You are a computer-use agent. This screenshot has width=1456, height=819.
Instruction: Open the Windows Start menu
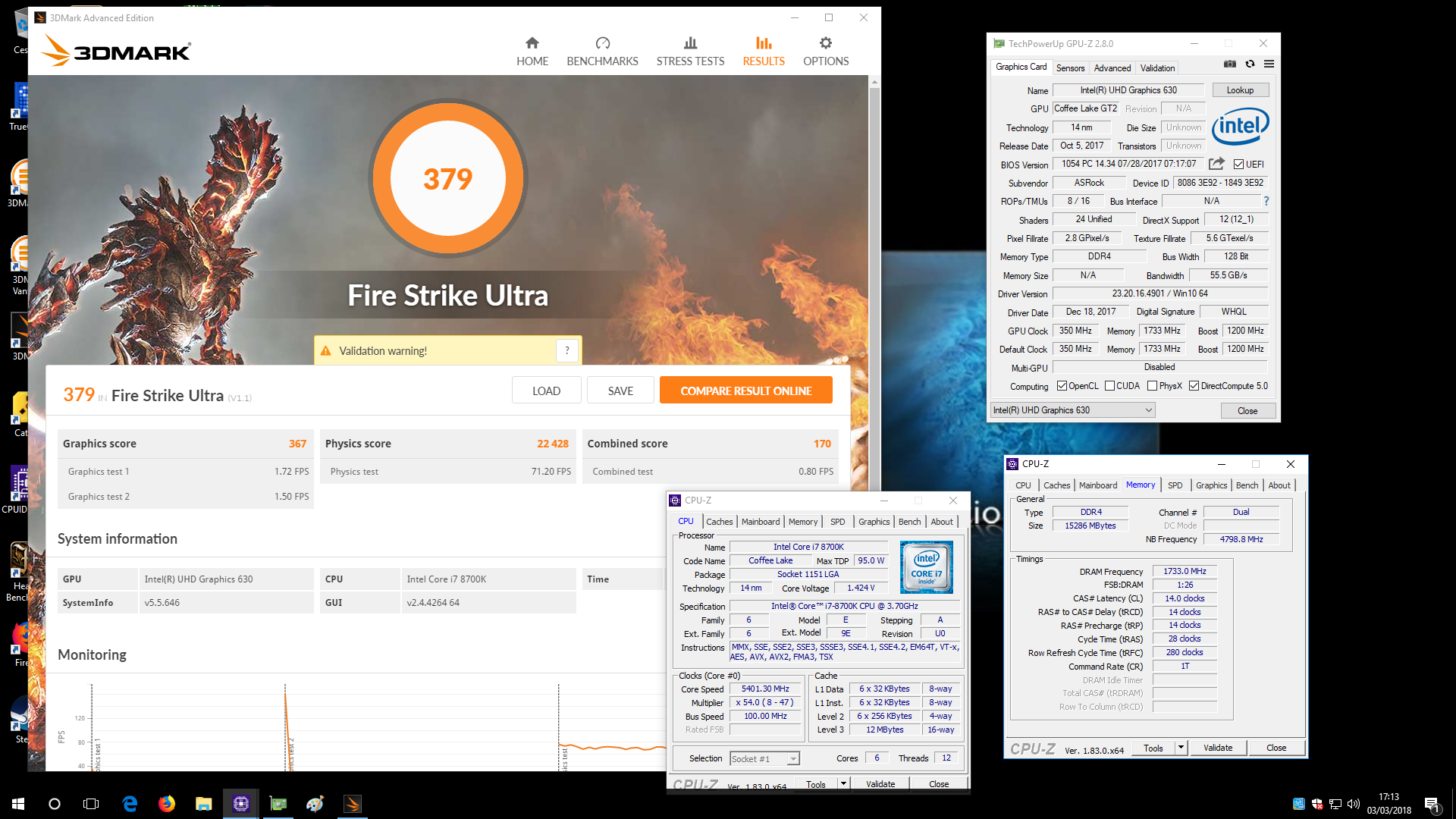click(18, 804)
